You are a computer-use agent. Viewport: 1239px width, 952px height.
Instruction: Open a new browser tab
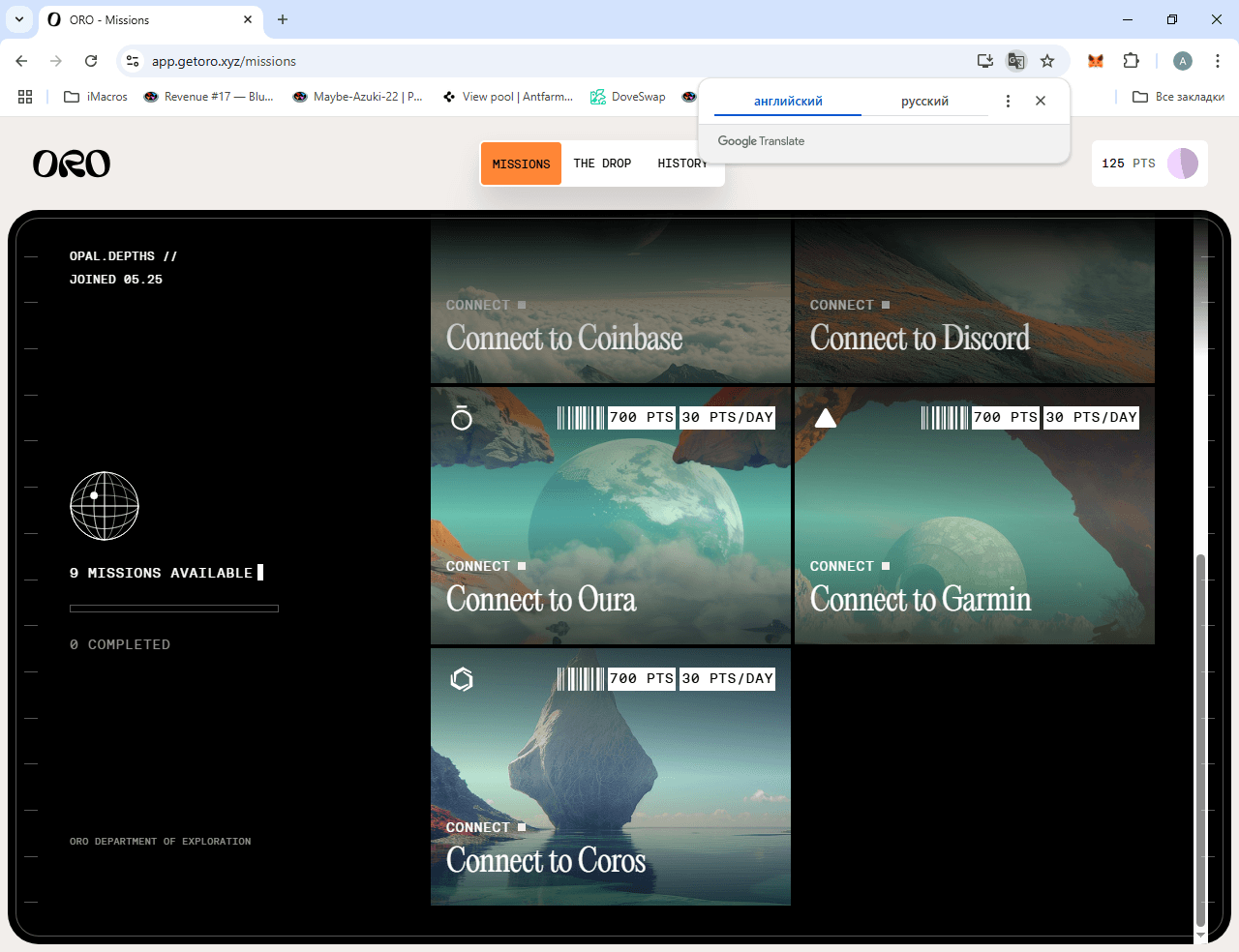tap(283, 19)
